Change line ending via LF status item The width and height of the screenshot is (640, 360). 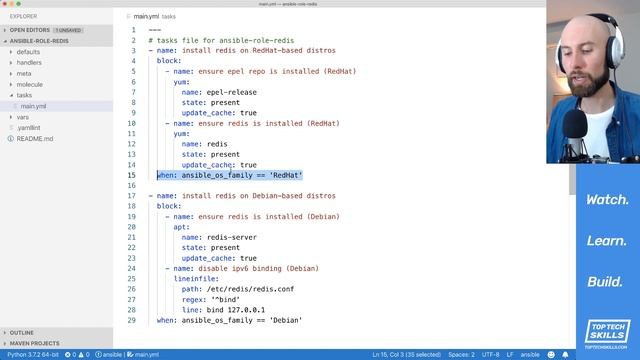[510, 355]
